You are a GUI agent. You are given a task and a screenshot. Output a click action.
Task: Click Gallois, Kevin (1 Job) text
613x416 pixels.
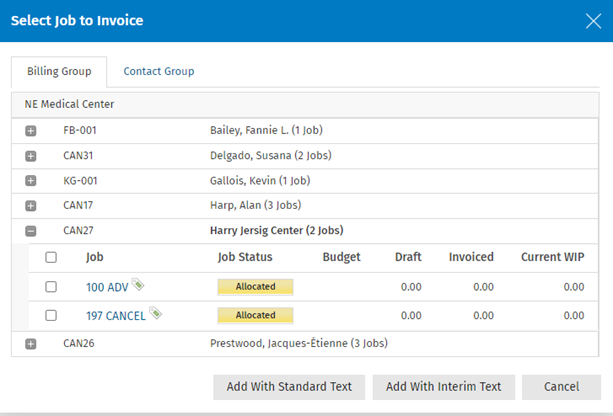click(260, 181)
